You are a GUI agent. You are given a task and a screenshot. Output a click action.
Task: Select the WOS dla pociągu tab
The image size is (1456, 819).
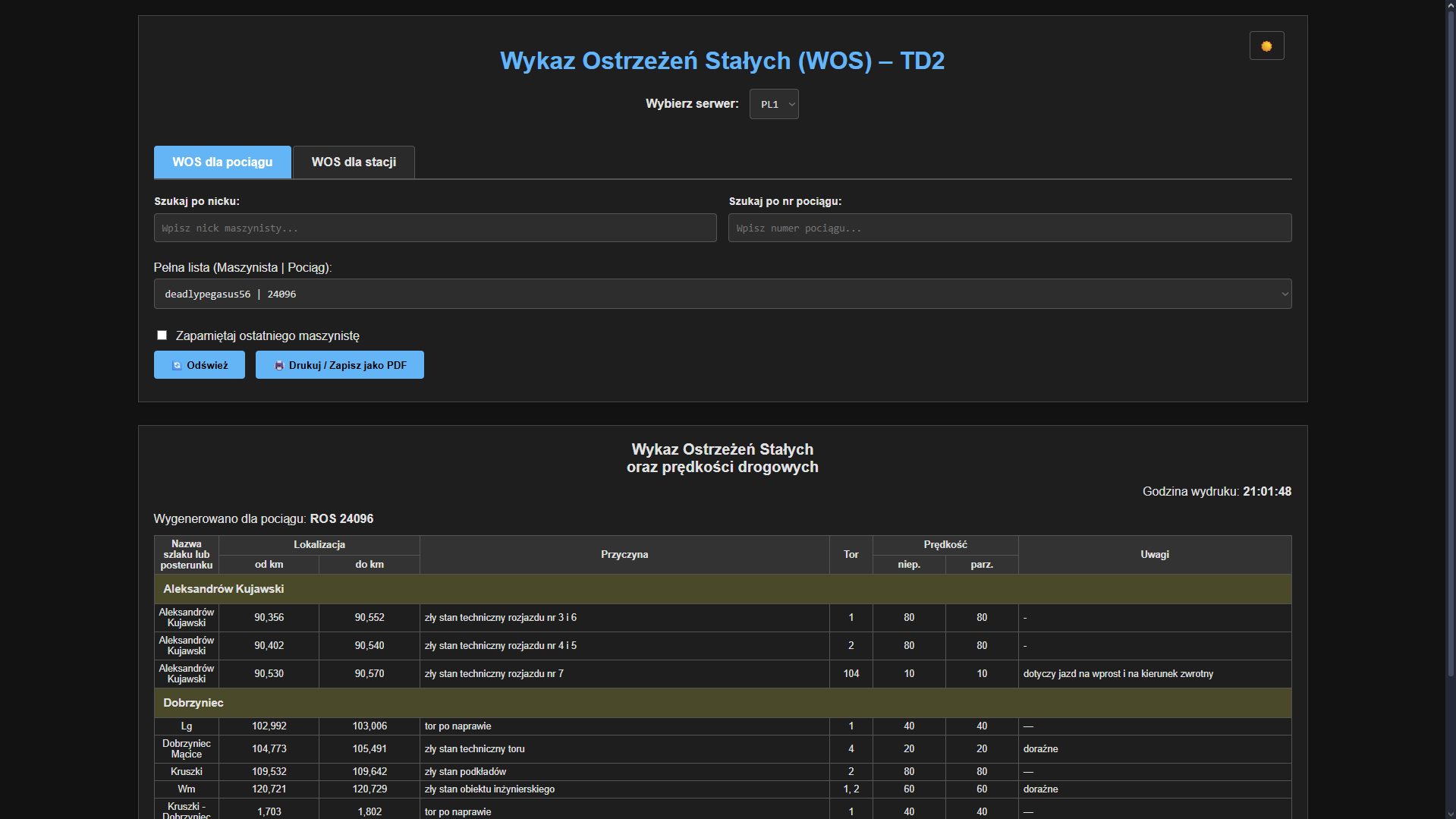point(222,162)
